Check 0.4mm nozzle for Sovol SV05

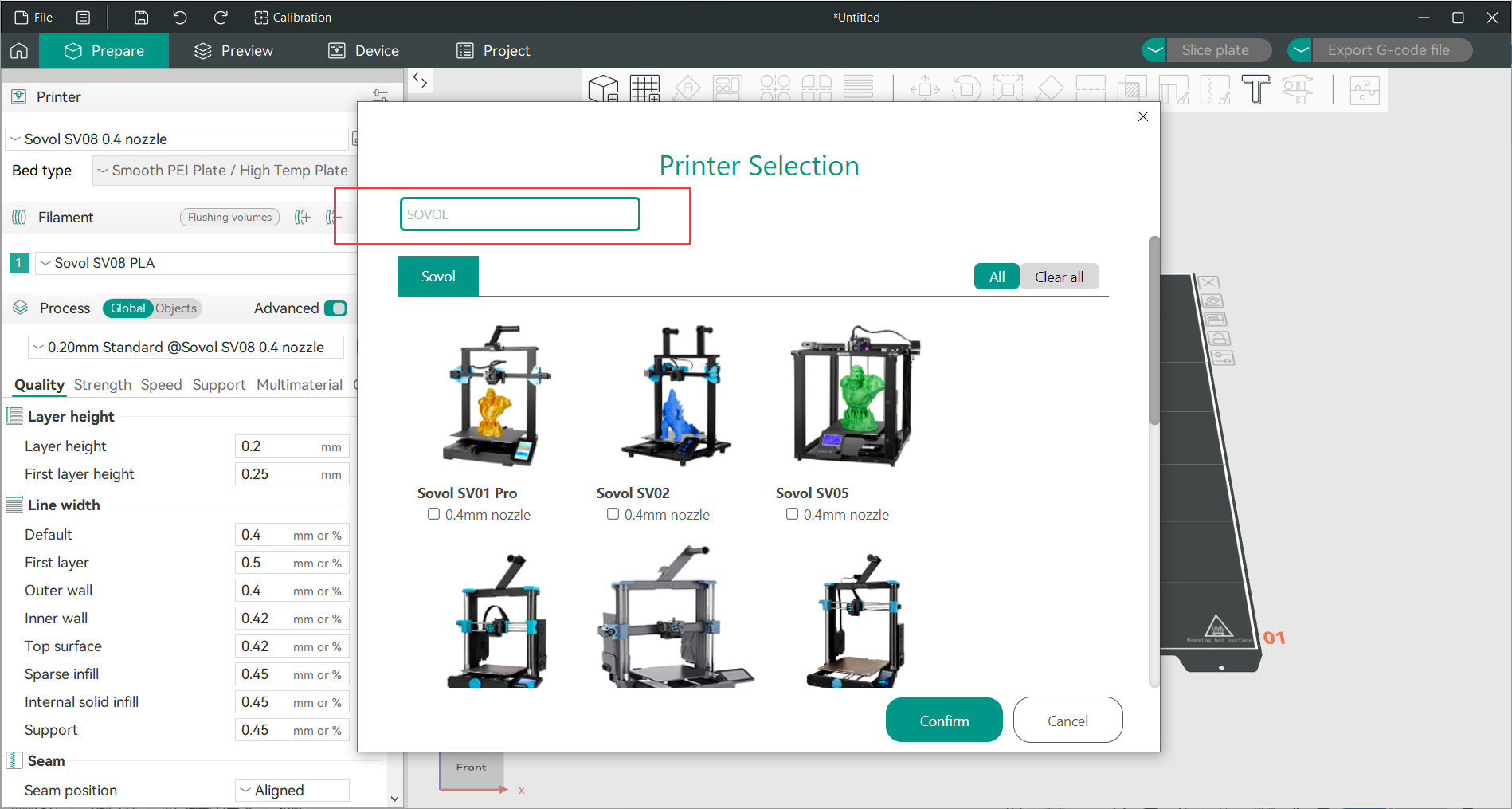pyautogui.click(x=792, y=513)
